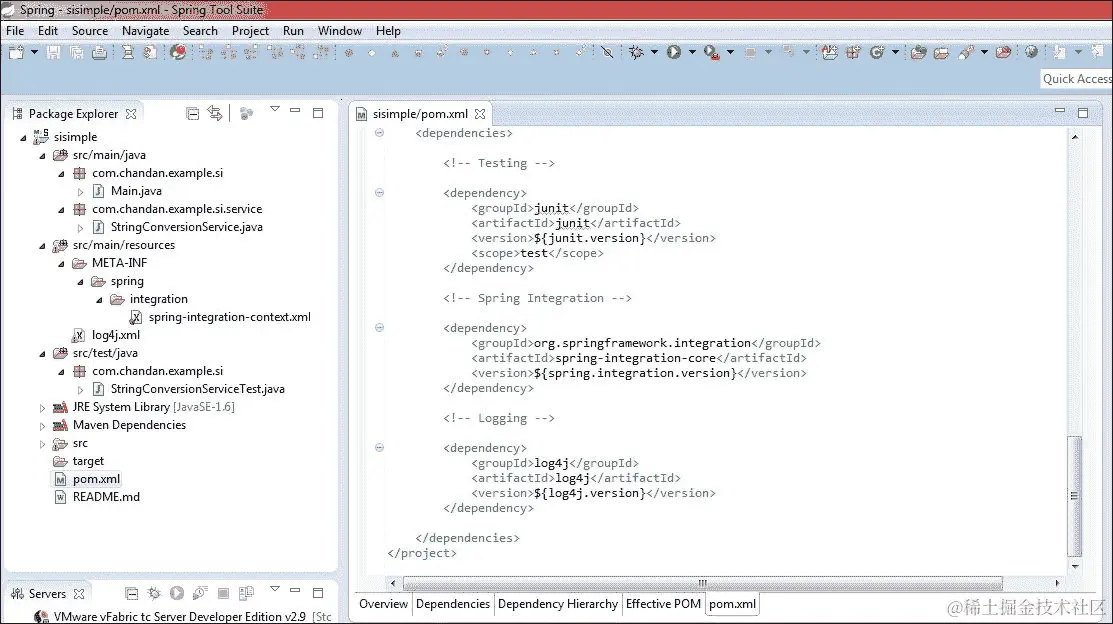The width and height of the screenshot is (1113, 624).
Task: Select log4j.xml in Package Explorer
Action: [116, 335]
